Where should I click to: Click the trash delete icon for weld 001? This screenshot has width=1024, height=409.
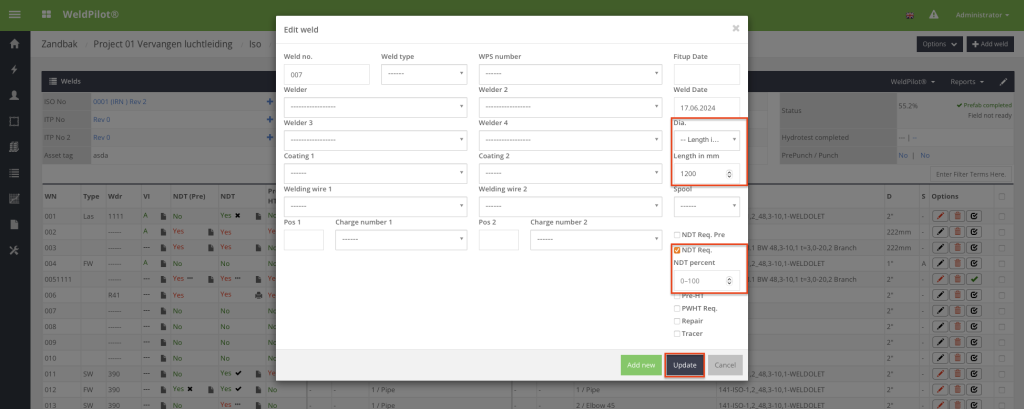[x=955, y=215]
